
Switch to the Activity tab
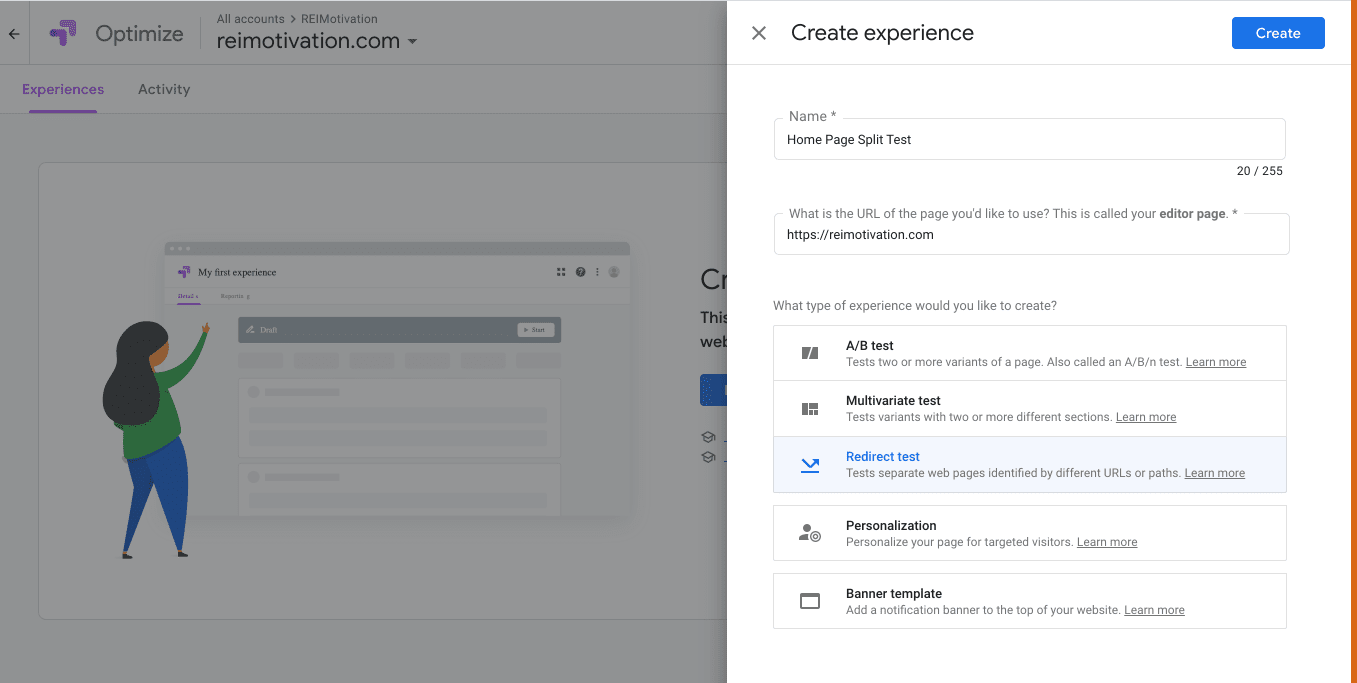(164, 89)
